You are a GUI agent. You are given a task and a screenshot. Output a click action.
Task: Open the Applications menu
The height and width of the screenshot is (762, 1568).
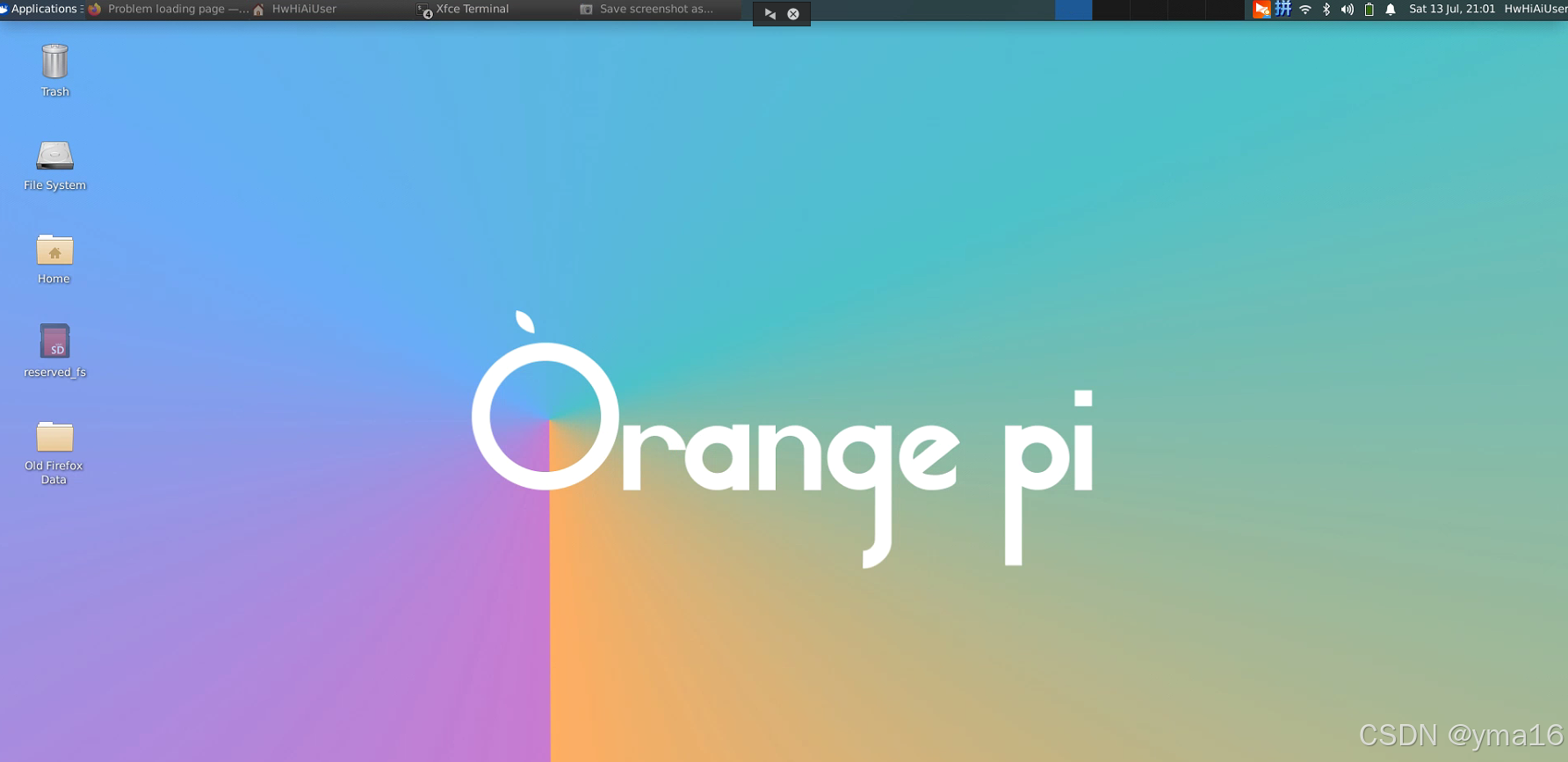[41, 9]
